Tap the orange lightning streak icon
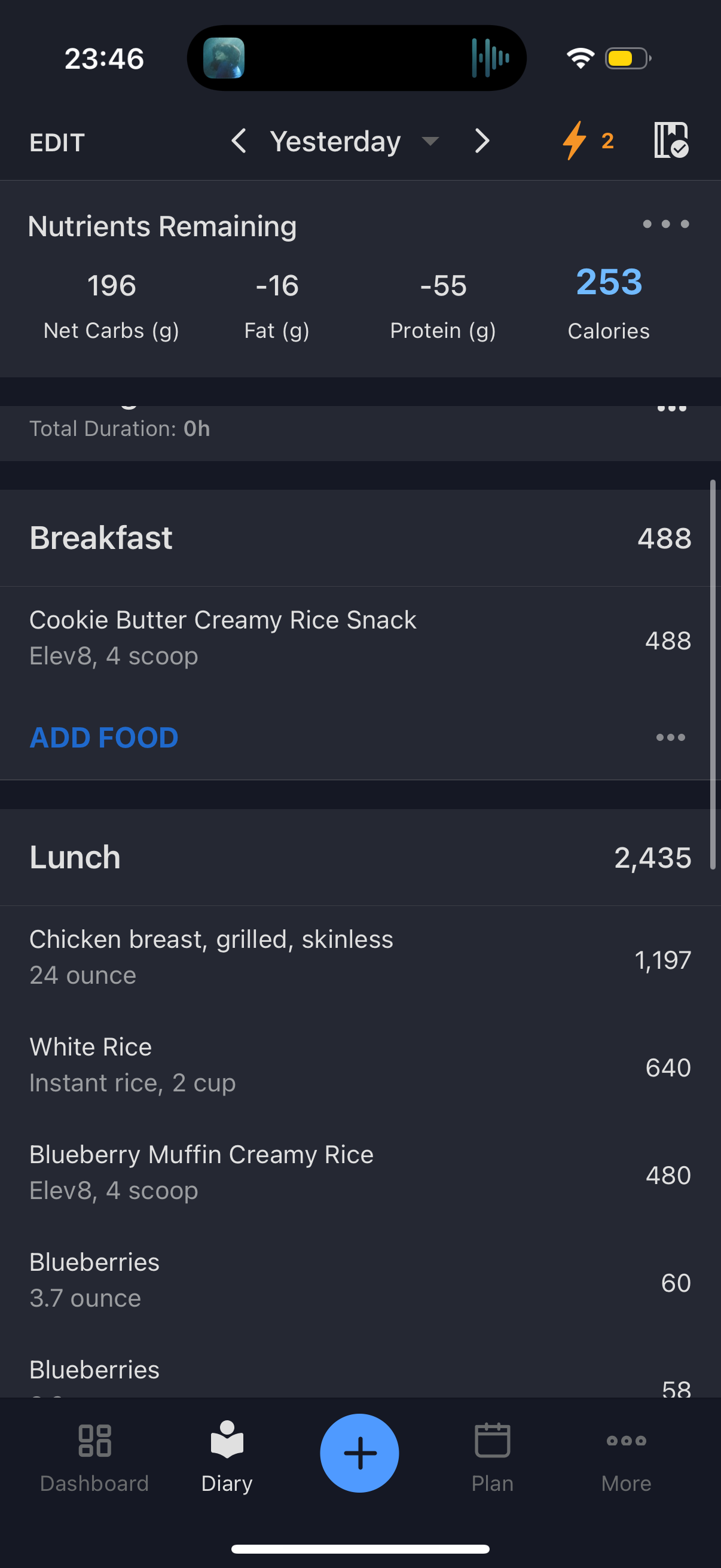The height and width of the screenshot is (1568, 721). click(575, 141)
